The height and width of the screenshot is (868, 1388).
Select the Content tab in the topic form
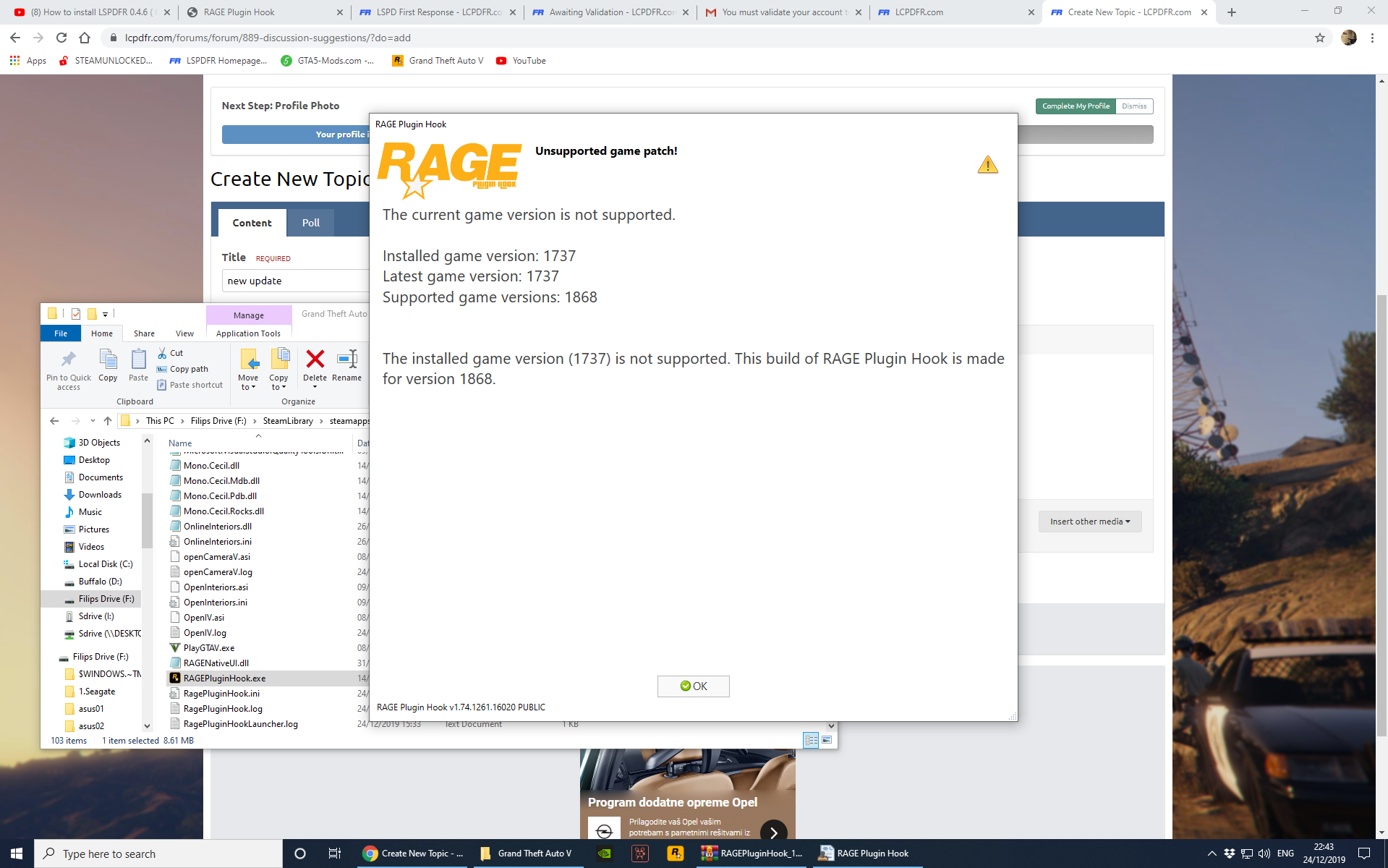(x=252, y=223)
